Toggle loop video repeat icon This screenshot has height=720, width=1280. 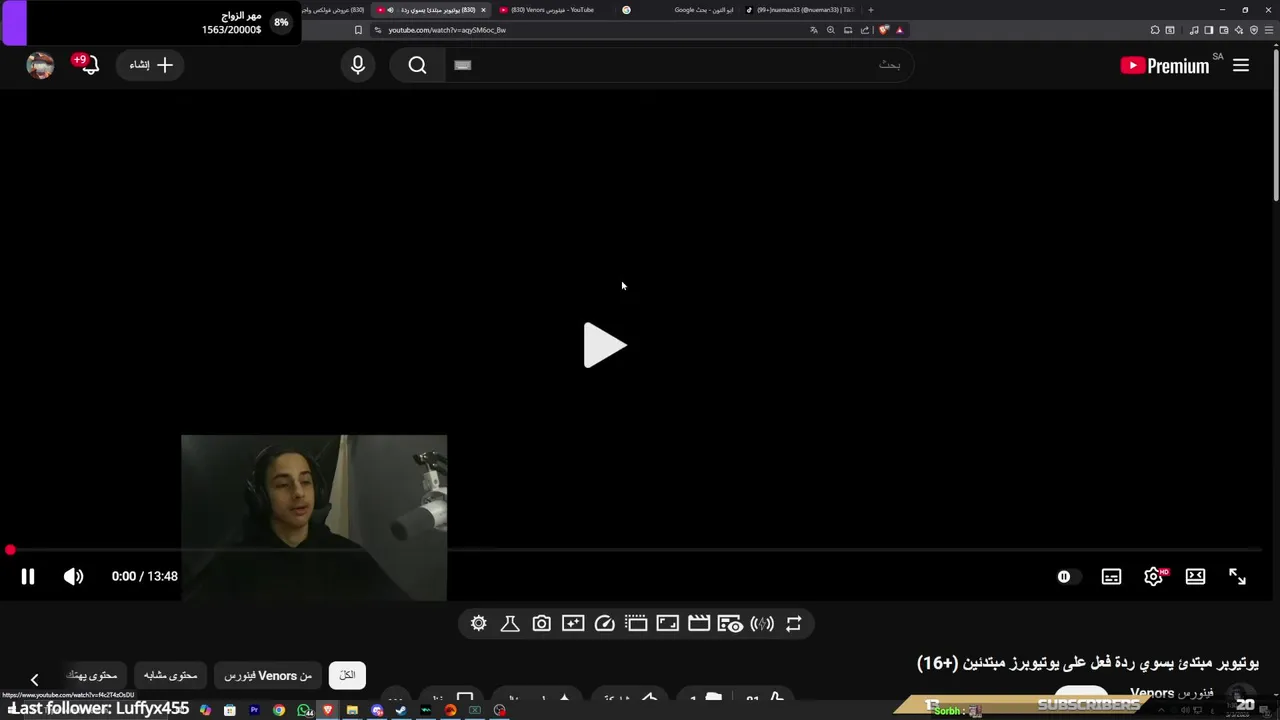(x=793, y=623)
